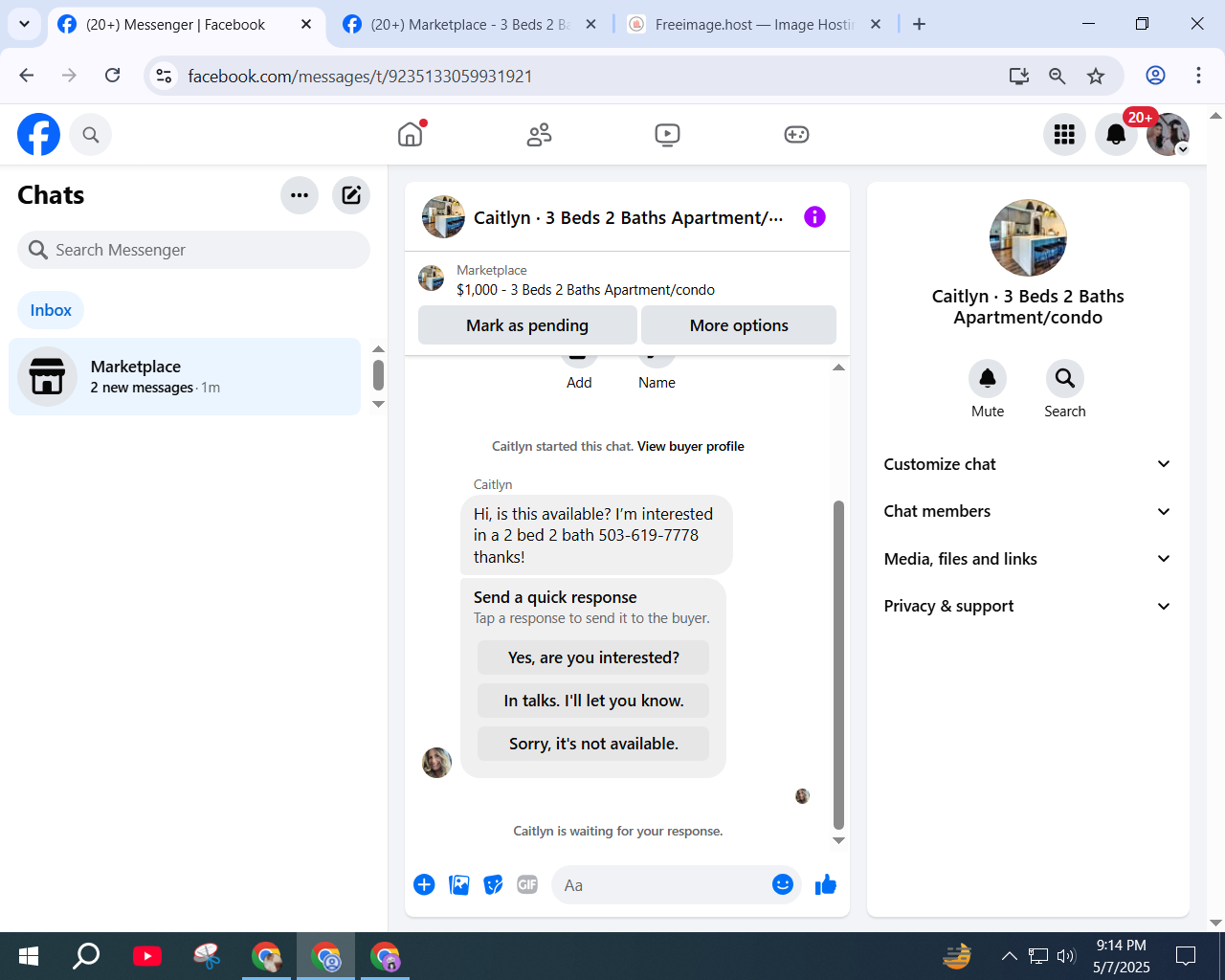
Task: Open the Windows Start menu
Action: pos(29,955)
